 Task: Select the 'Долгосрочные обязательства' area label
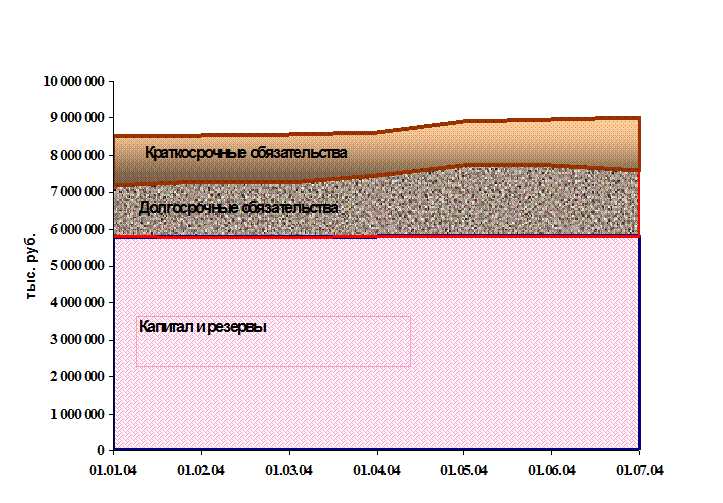[x=238, y=208]
